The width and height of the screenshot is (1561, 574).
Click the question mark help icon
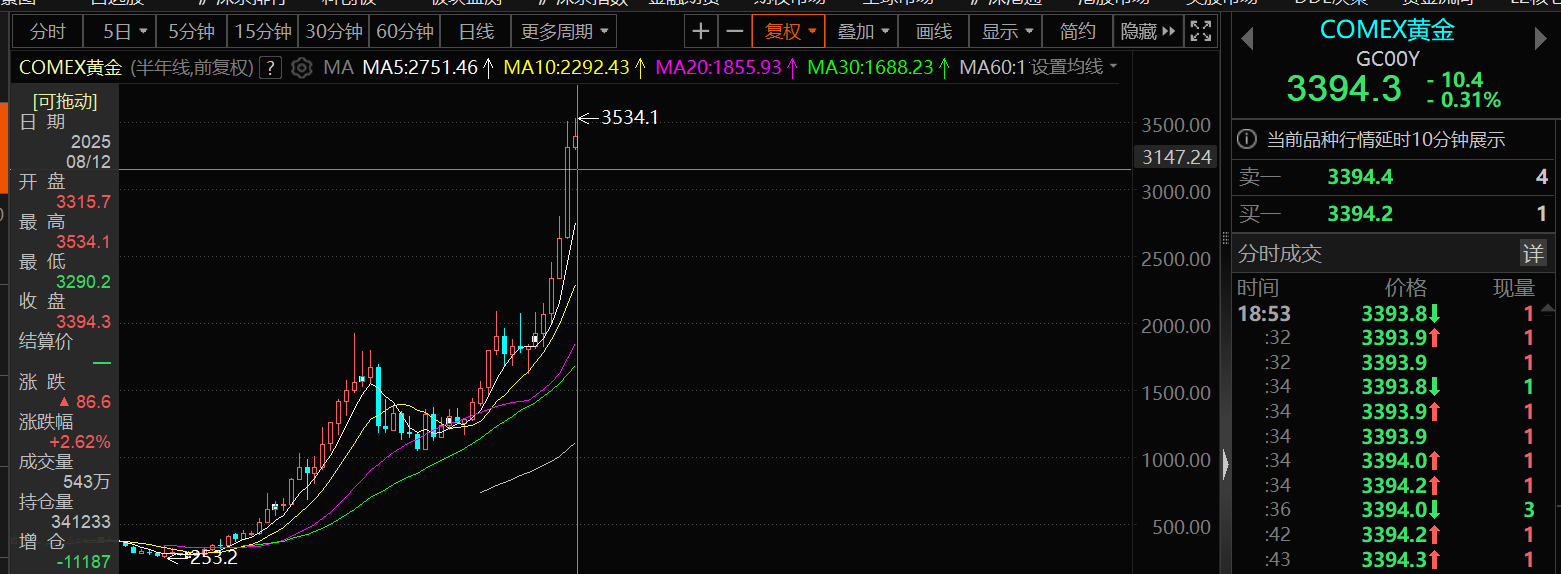[x=270, y=68]
